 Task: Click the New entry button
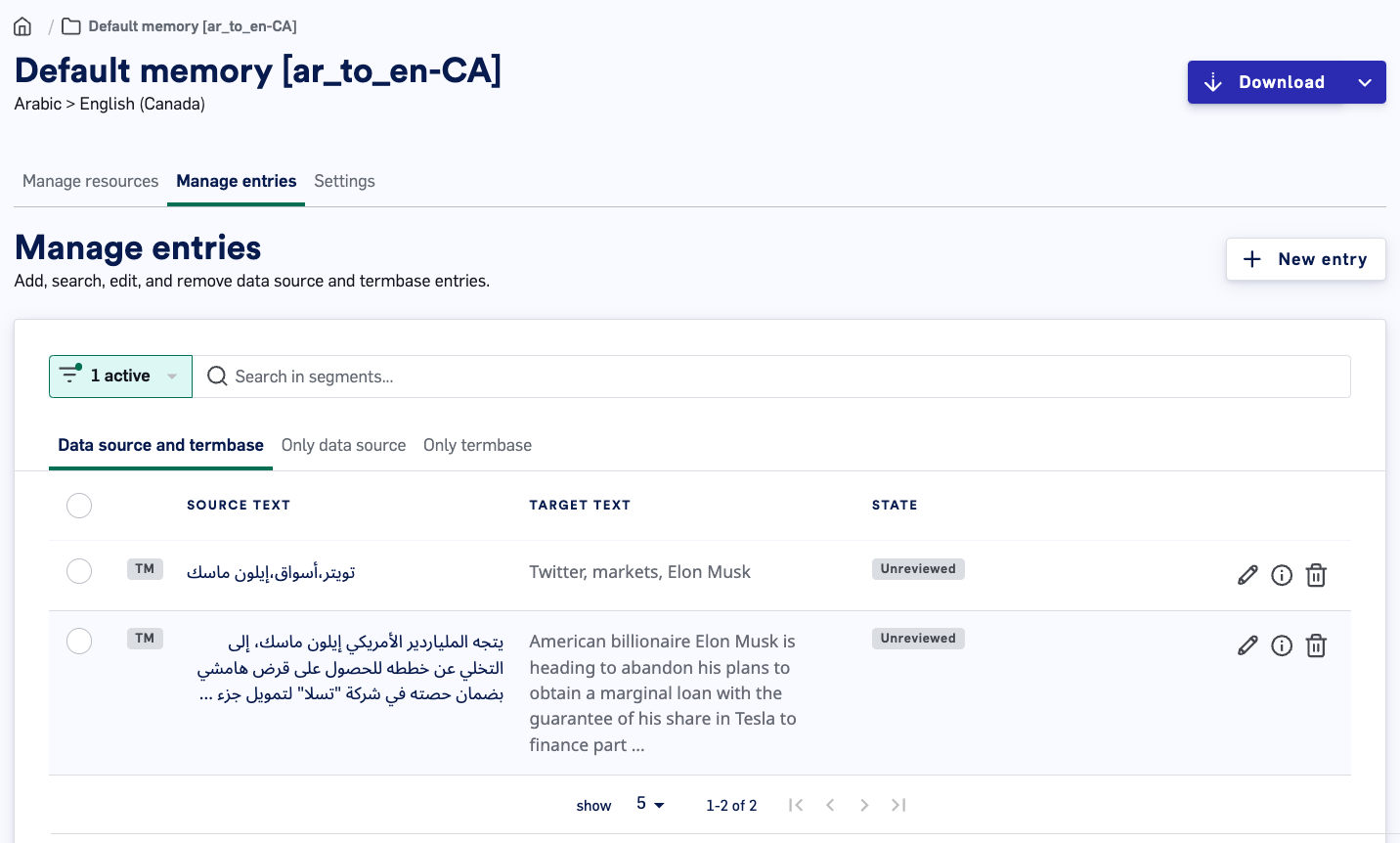tap(1305, 259)
